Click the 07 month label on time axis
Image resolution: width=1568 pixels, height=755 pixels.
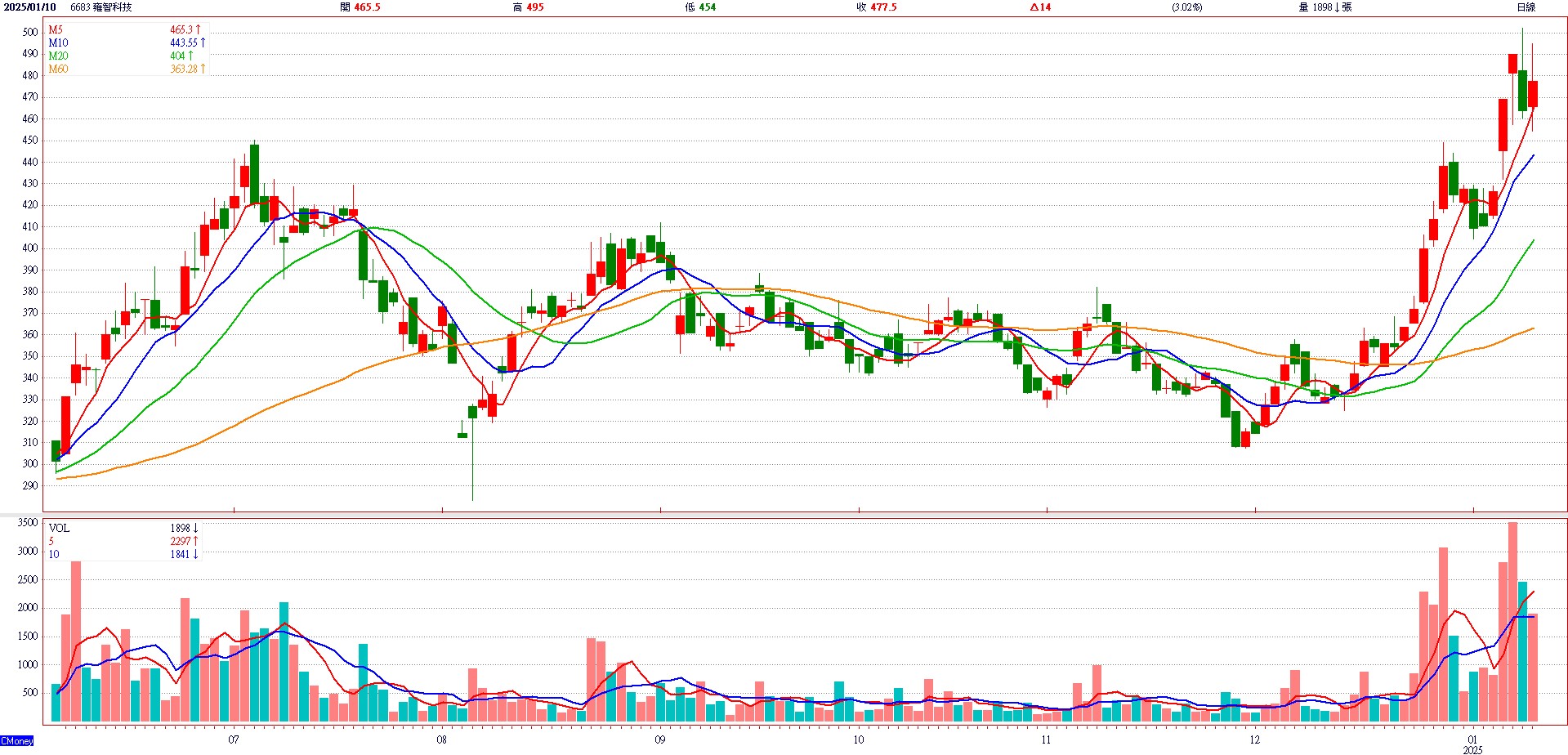(x=234, y=739)
